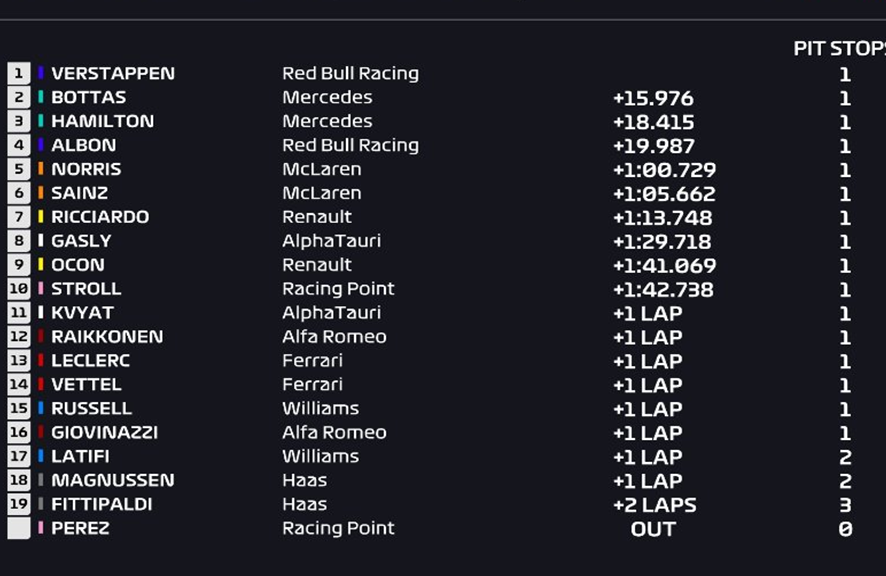Click the teal team color bar beside BOTTAS

41,97
